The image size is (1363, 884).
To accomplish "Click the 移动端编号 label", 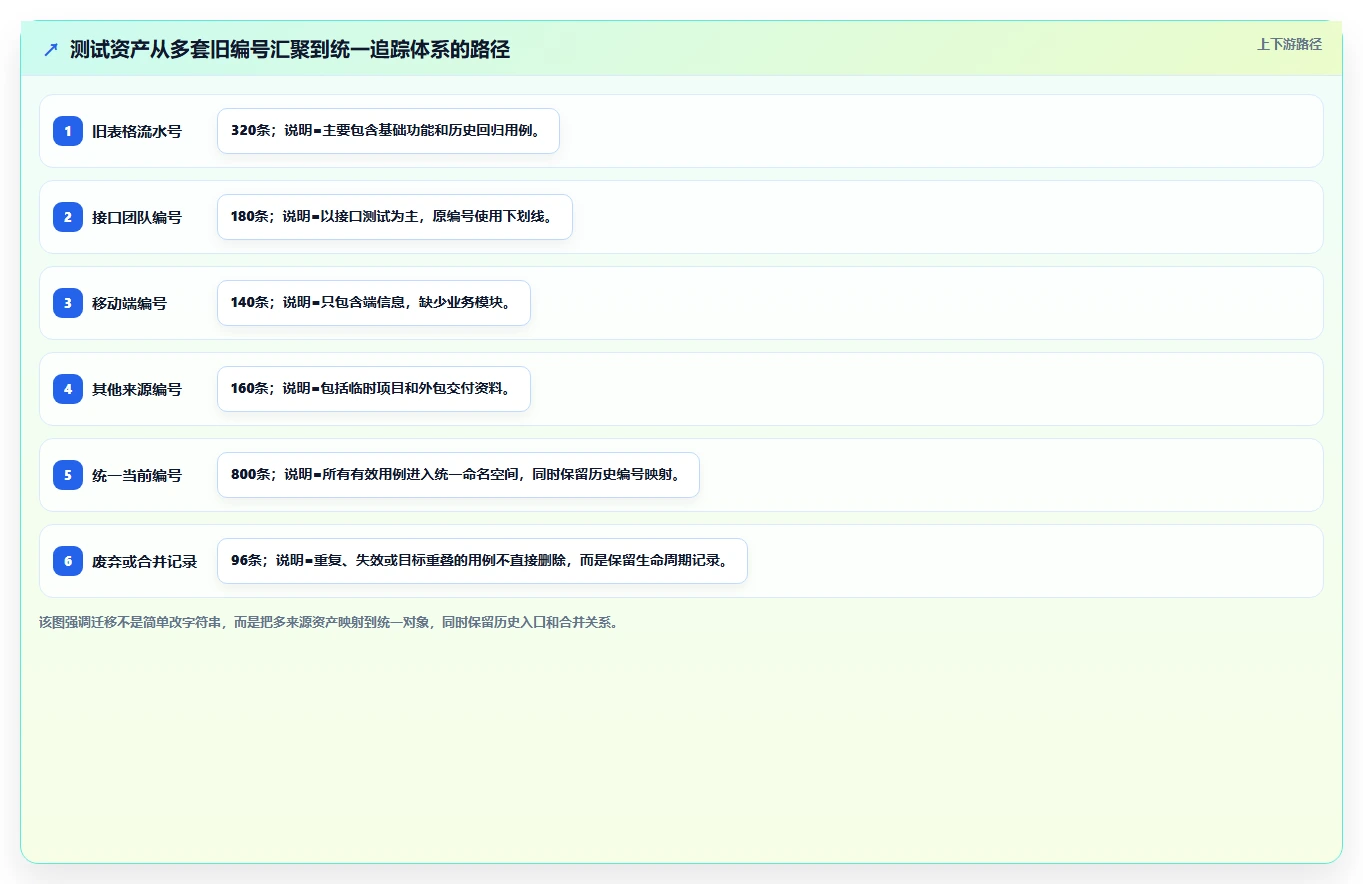I will coord(129,303).
